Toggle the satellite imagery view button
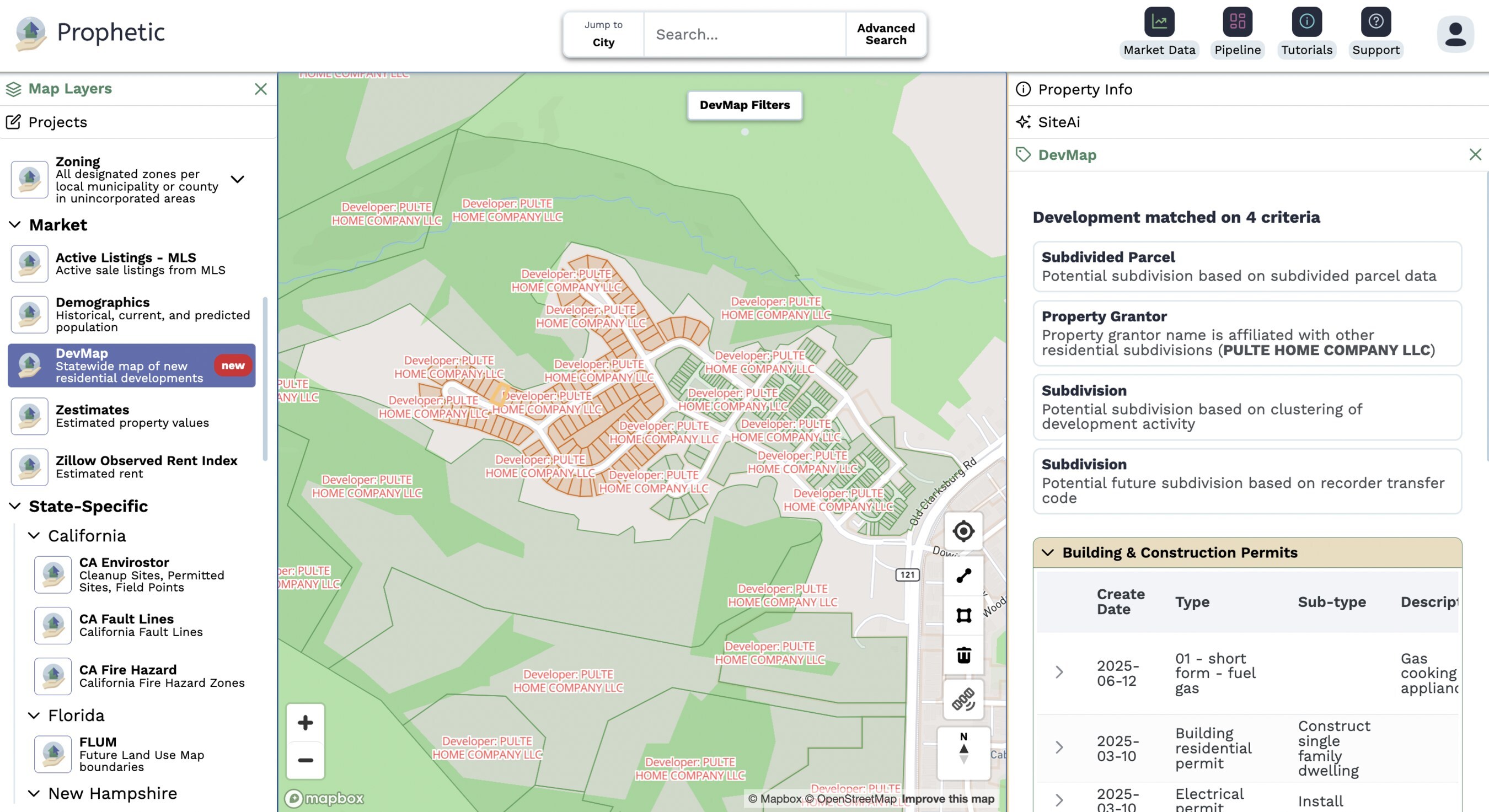Viewport: 1489px width, 812px height. tap(963, 700)
